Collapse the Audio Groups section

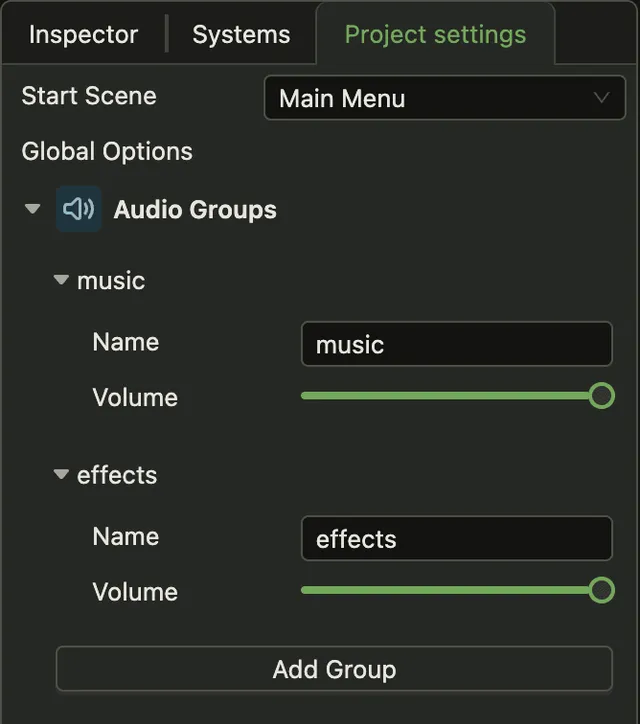[32, 209]
